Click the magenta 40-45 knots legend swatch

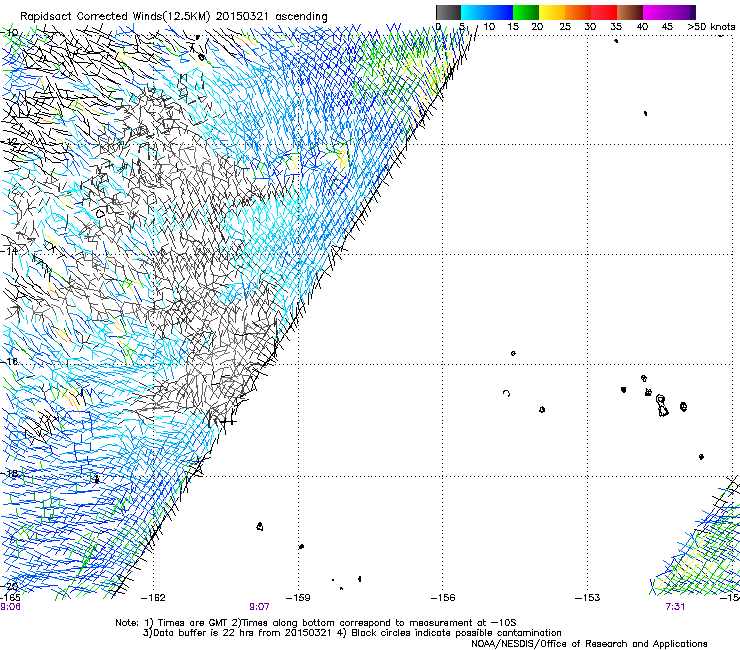[656, 12]
